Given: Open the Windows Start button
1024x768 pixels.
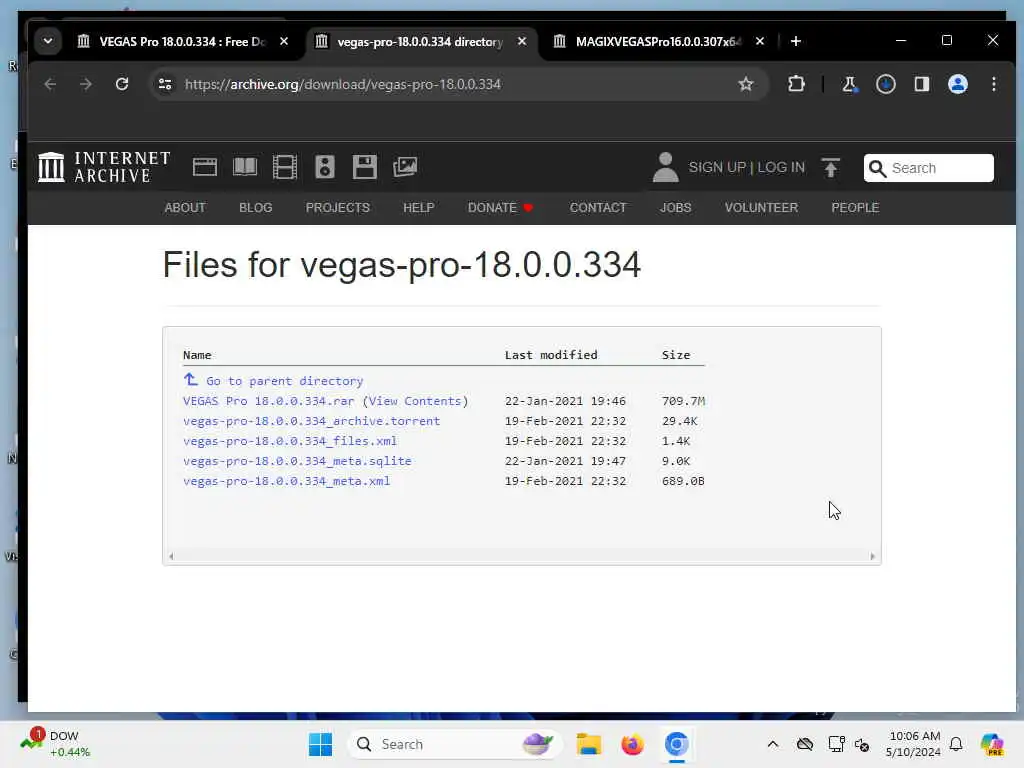Looking at the screenshot, I should [x=320, y=744].
